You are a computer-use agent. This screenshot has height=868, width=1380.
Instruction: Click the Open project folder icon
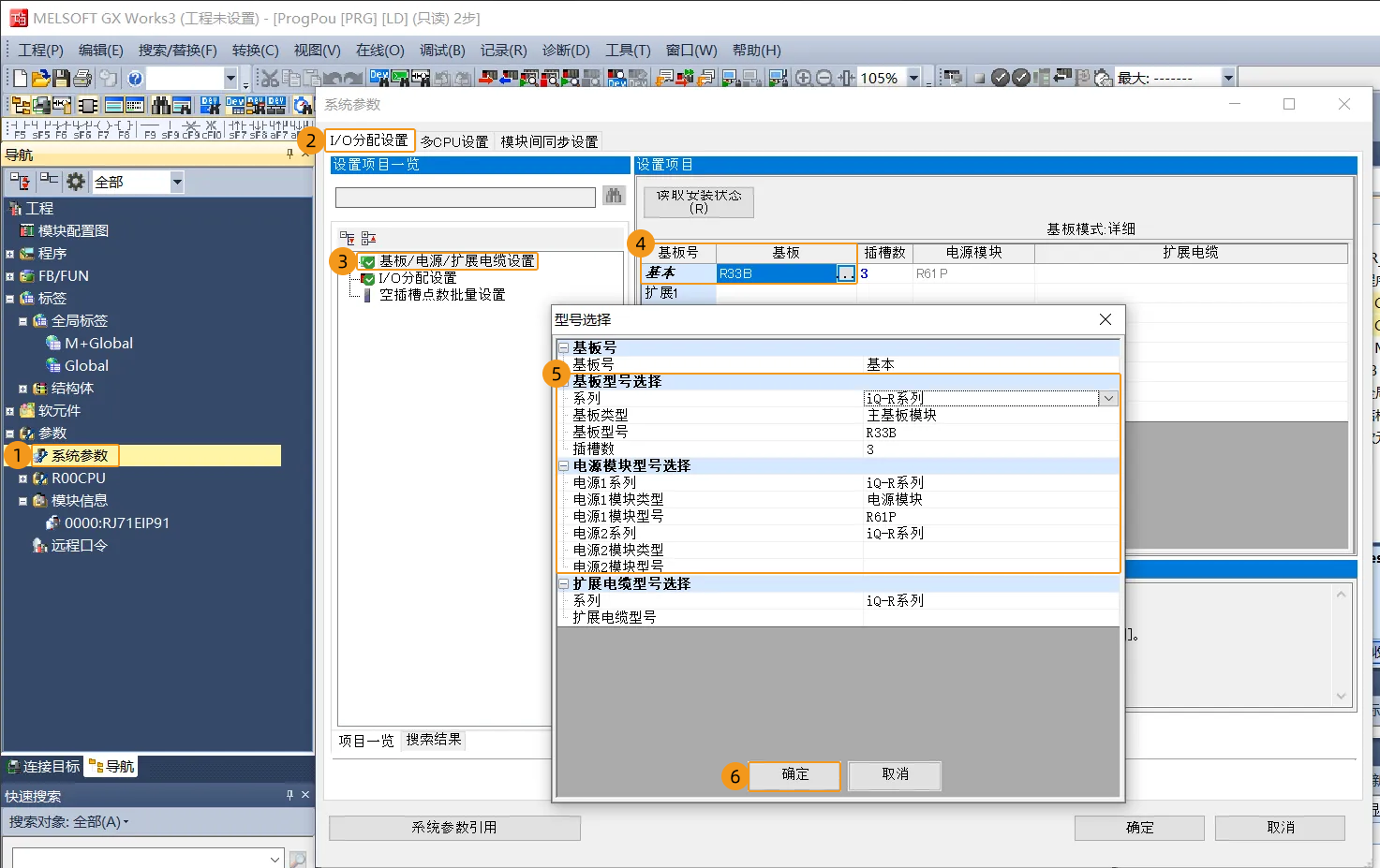pos(40,78)
